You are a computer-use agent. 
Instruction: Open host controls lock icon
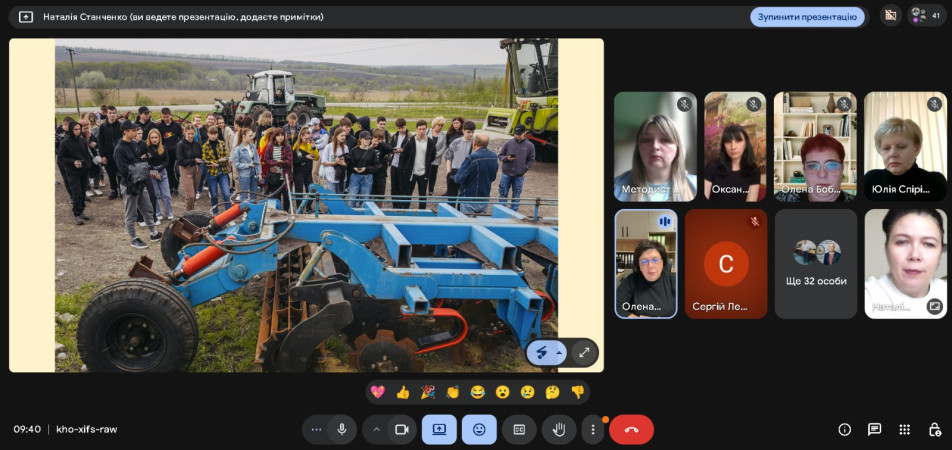934,429
